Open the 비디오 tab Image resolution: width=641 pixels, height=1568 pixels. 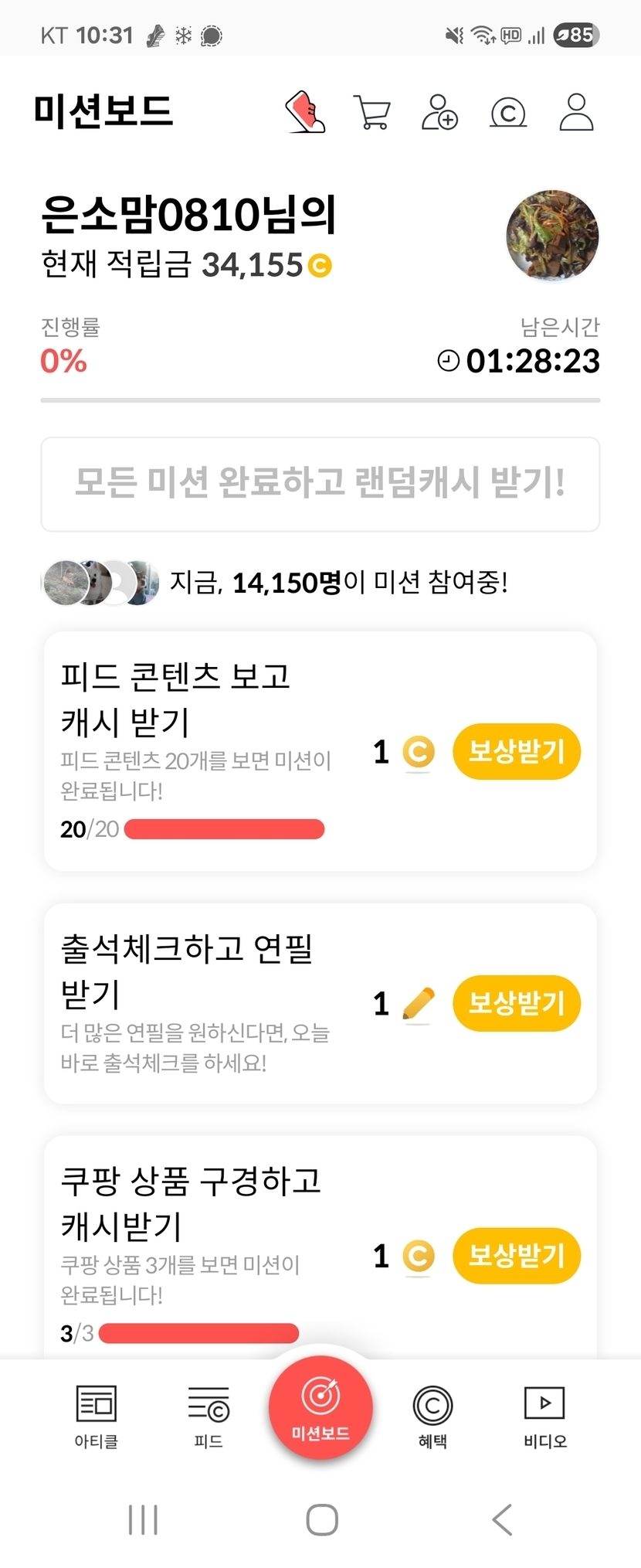(x=545, y=1416)
